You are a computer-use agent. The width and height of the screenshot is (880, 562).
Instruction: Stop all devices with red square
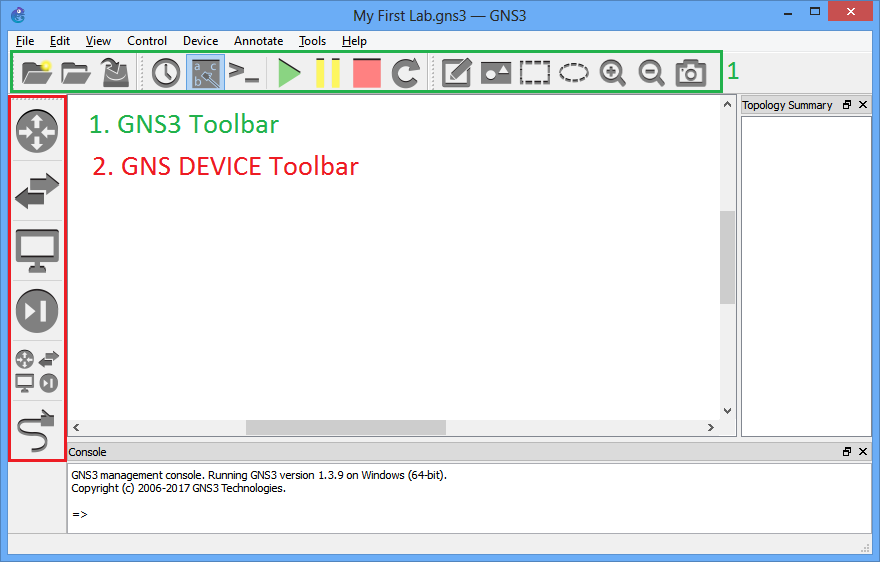pyautogui.click(x=366, y=72)
